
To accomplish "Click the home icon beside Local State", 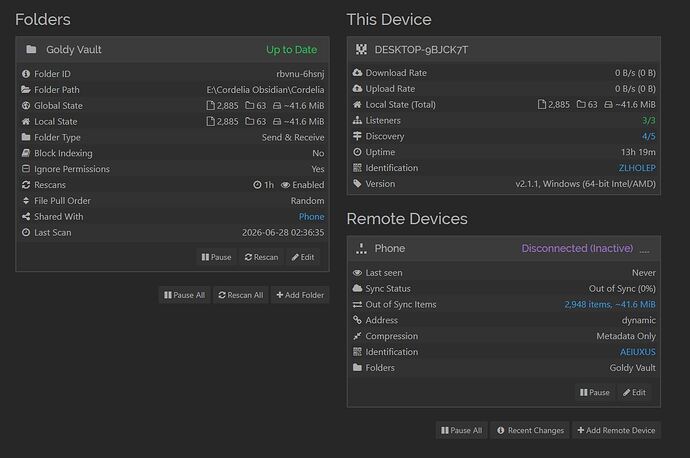I will pos(26,121).
